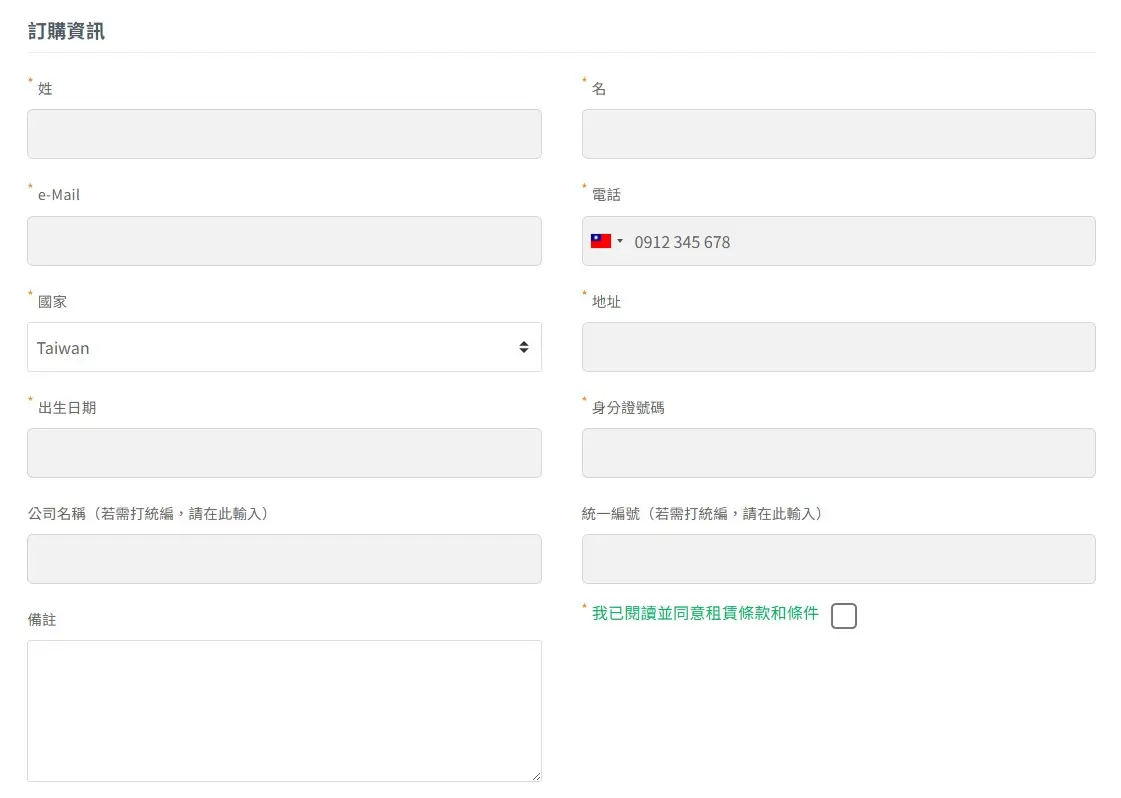
Task: Open the 國家 dropdown showing Taiwan
Action: (x=284, y=347)
